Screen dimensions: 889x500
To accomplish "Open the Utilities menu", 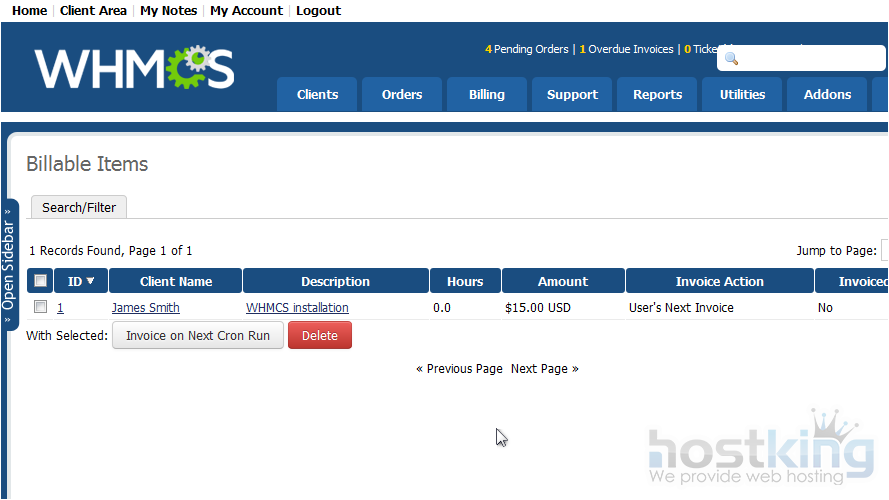I will tap(742, 95).
